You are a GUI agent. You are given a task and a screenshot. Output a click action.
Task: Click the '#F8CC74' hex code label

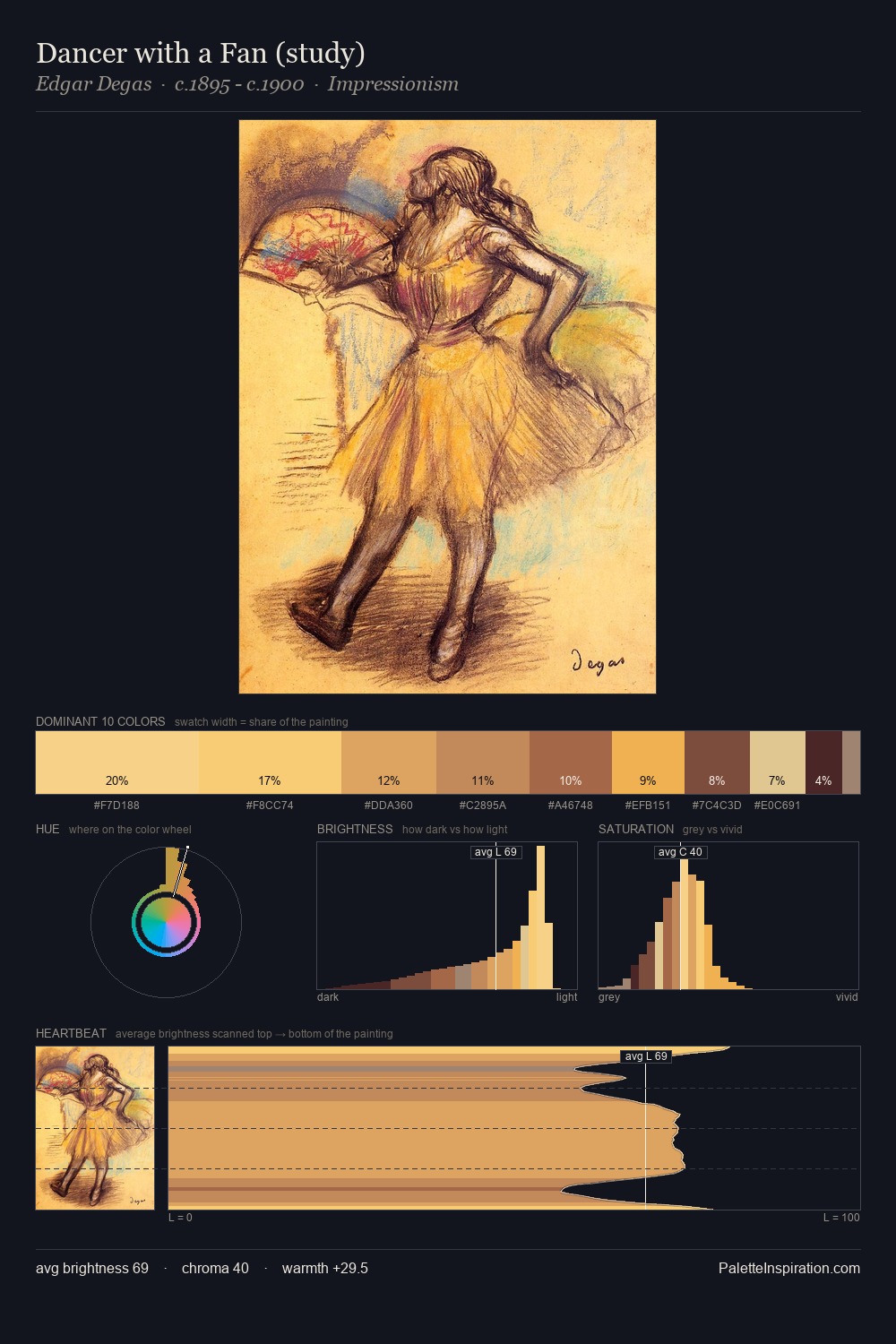click(x=270, y=805)
